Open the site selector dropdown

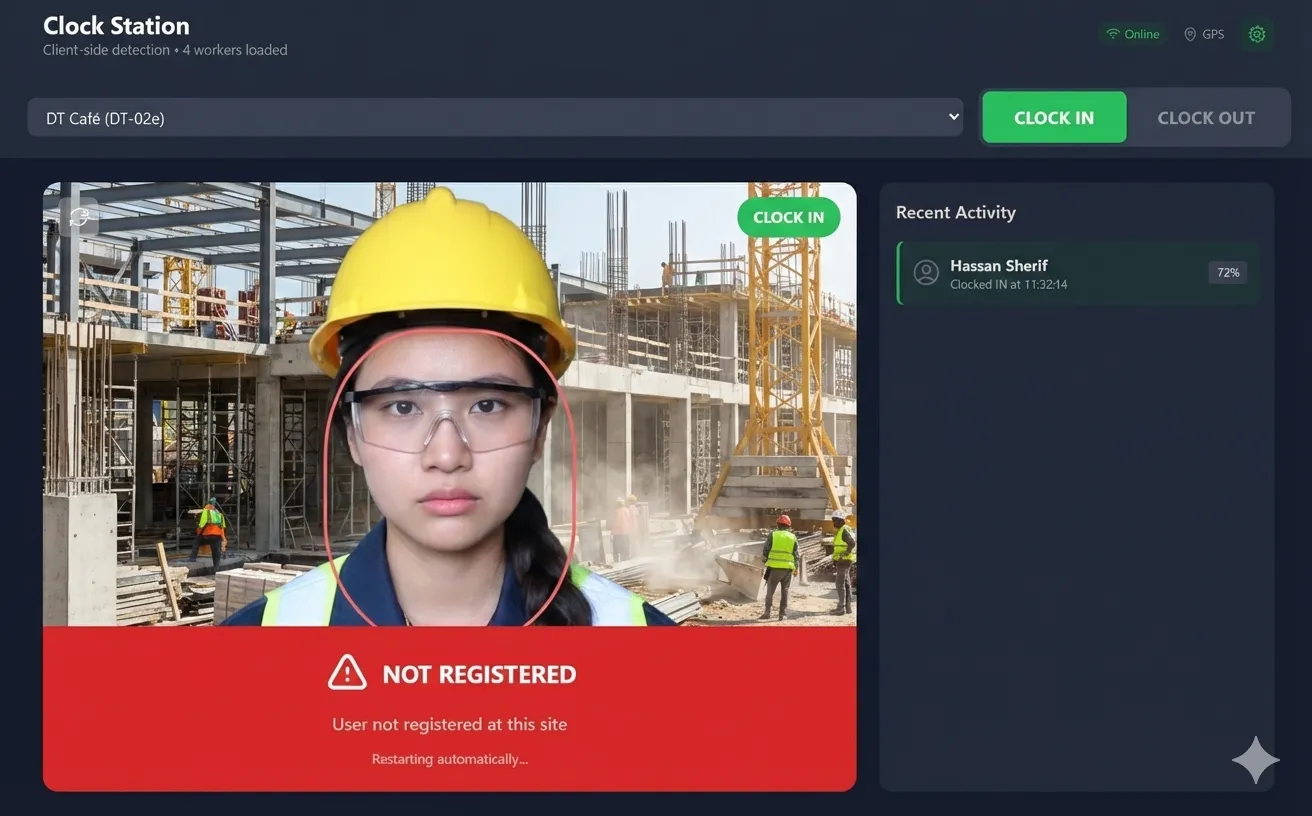495,116
